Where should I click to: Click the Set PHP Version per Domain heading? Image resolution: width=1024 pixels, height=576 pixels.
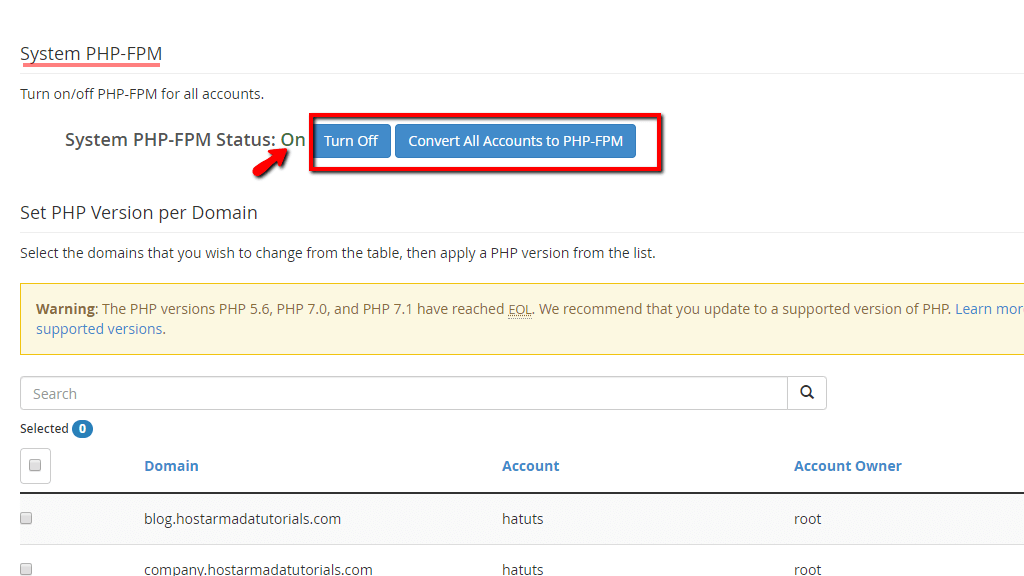click(x=138, y=213)
